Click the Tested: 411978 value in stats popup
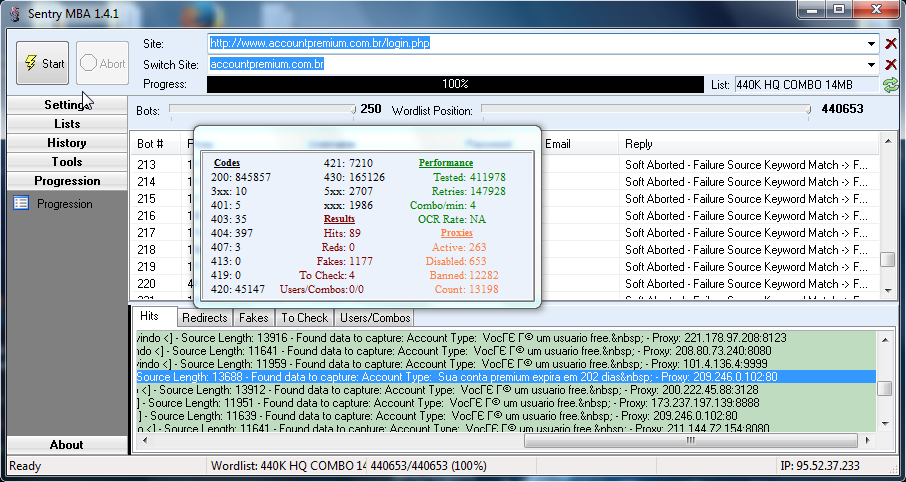The image size is (906, 482). (x=469, y=177)
